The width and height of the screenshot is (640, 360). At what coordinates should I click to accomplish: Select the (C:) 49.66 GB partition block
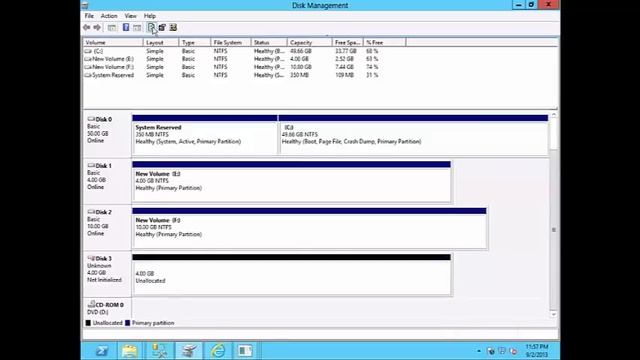413,135
